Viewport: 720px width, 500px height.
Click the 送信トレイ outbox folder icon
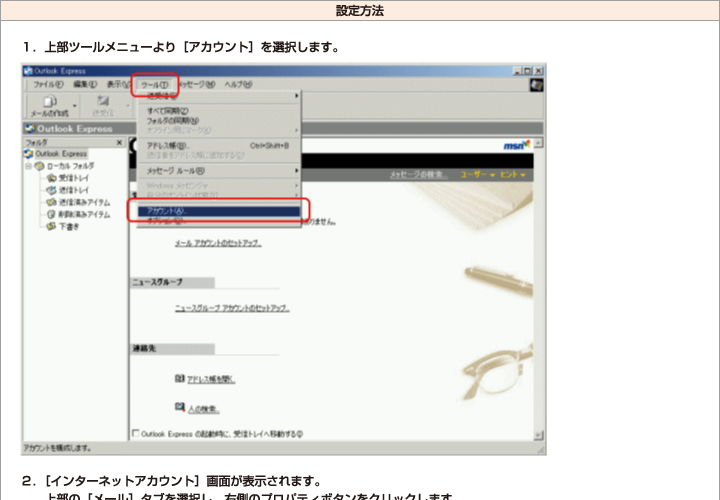point(51,190)
